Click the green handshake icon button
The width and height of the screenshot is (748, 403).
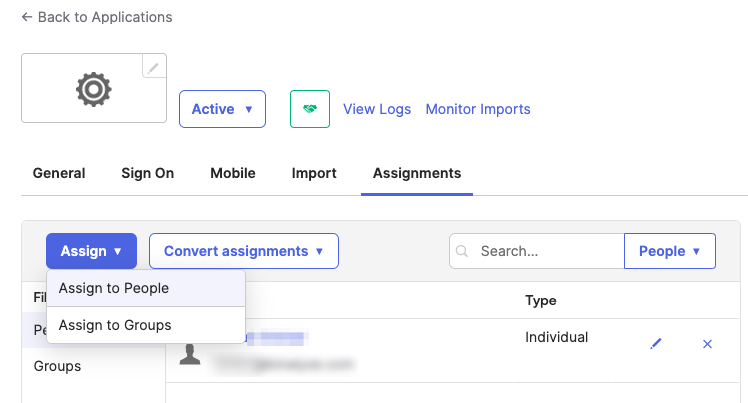[x=309, y=109]
